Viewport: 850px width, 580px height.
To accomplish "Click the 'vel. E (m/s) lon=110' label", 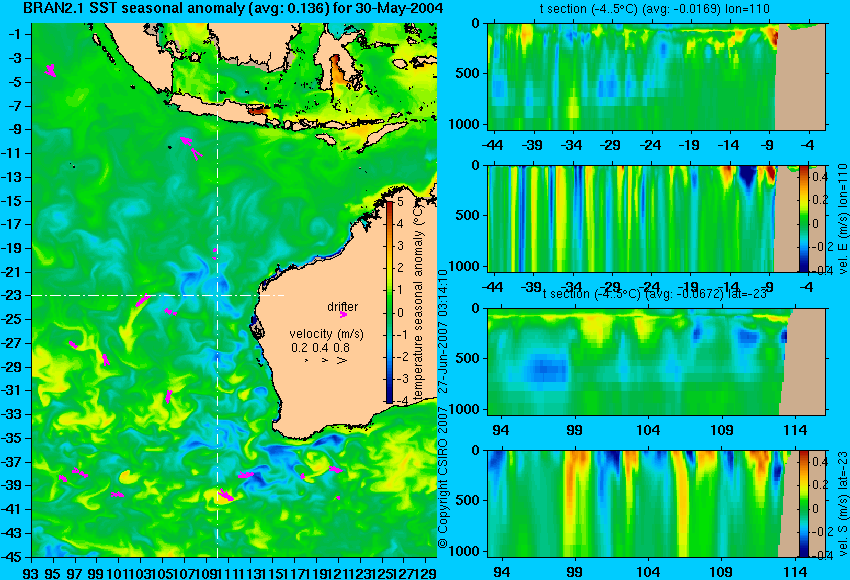I will (x=842, y=218).
